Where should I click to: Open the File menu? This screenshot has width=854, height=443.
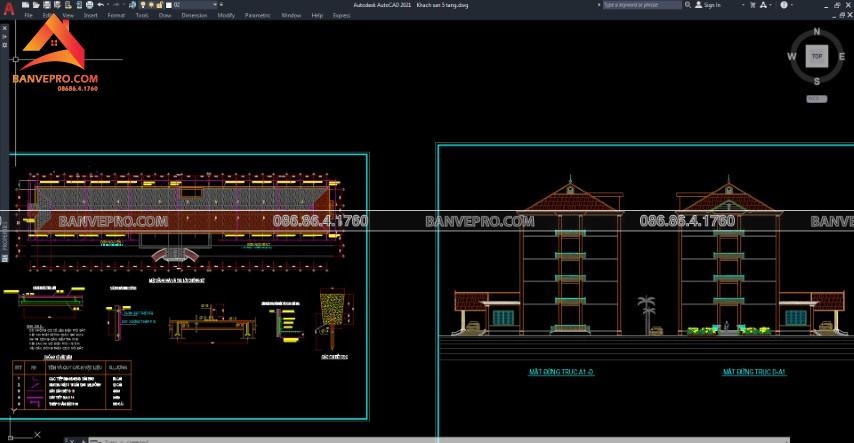pos(28,15)
